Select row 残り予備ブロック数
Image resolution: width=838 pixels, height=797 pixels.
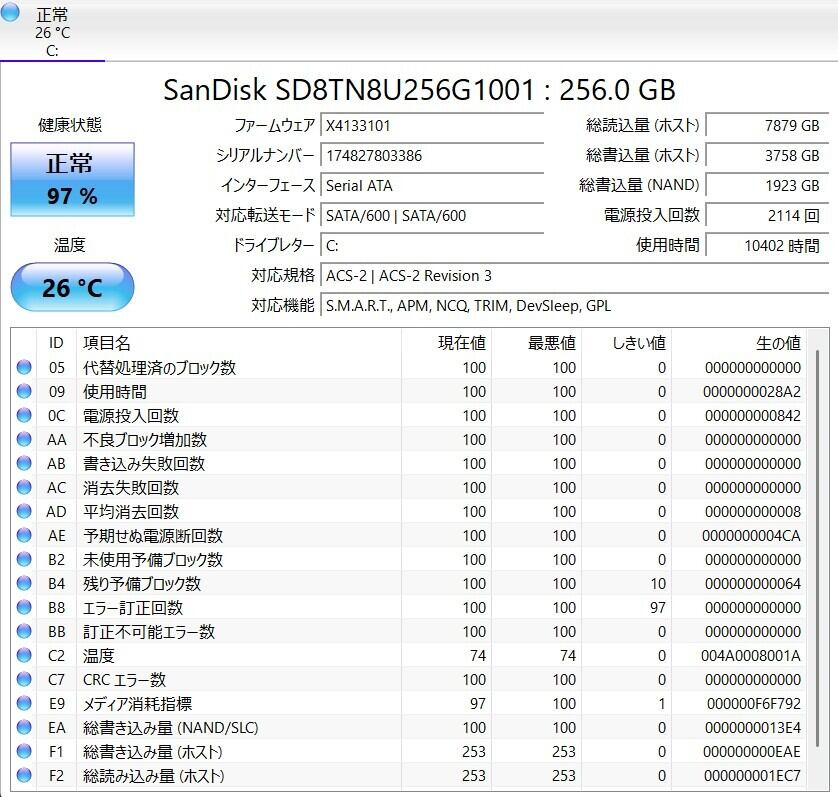tap(410, 583)
